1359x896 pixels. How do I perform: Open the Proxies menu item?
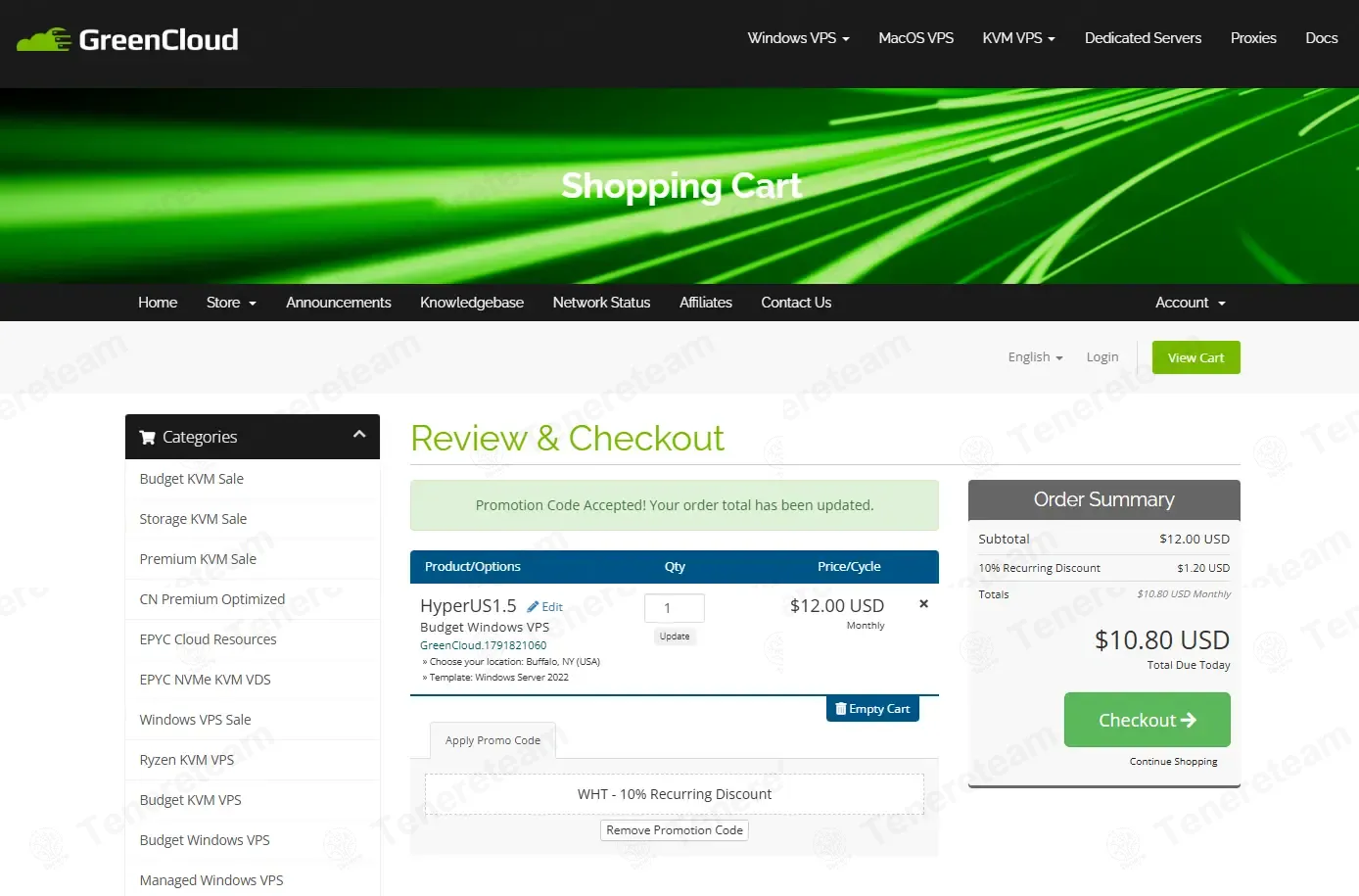(1253, 38)
